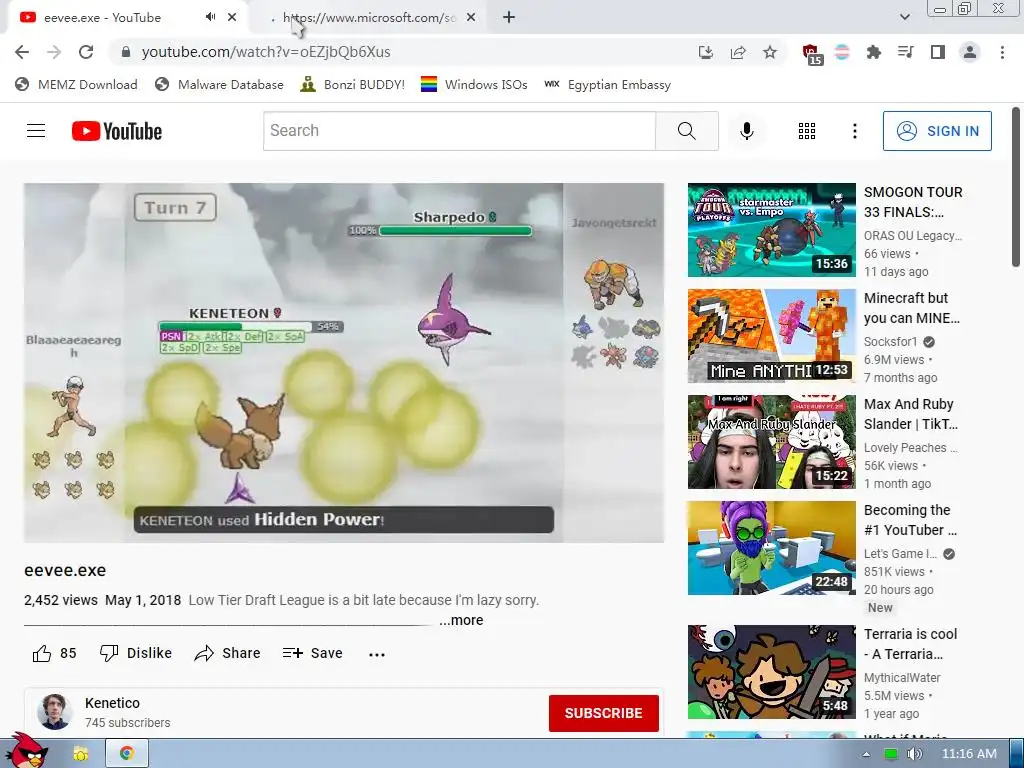Mute the eevee.exe tab audio icon
Viewport: 1024px width, 768px height.
(210, 17)
